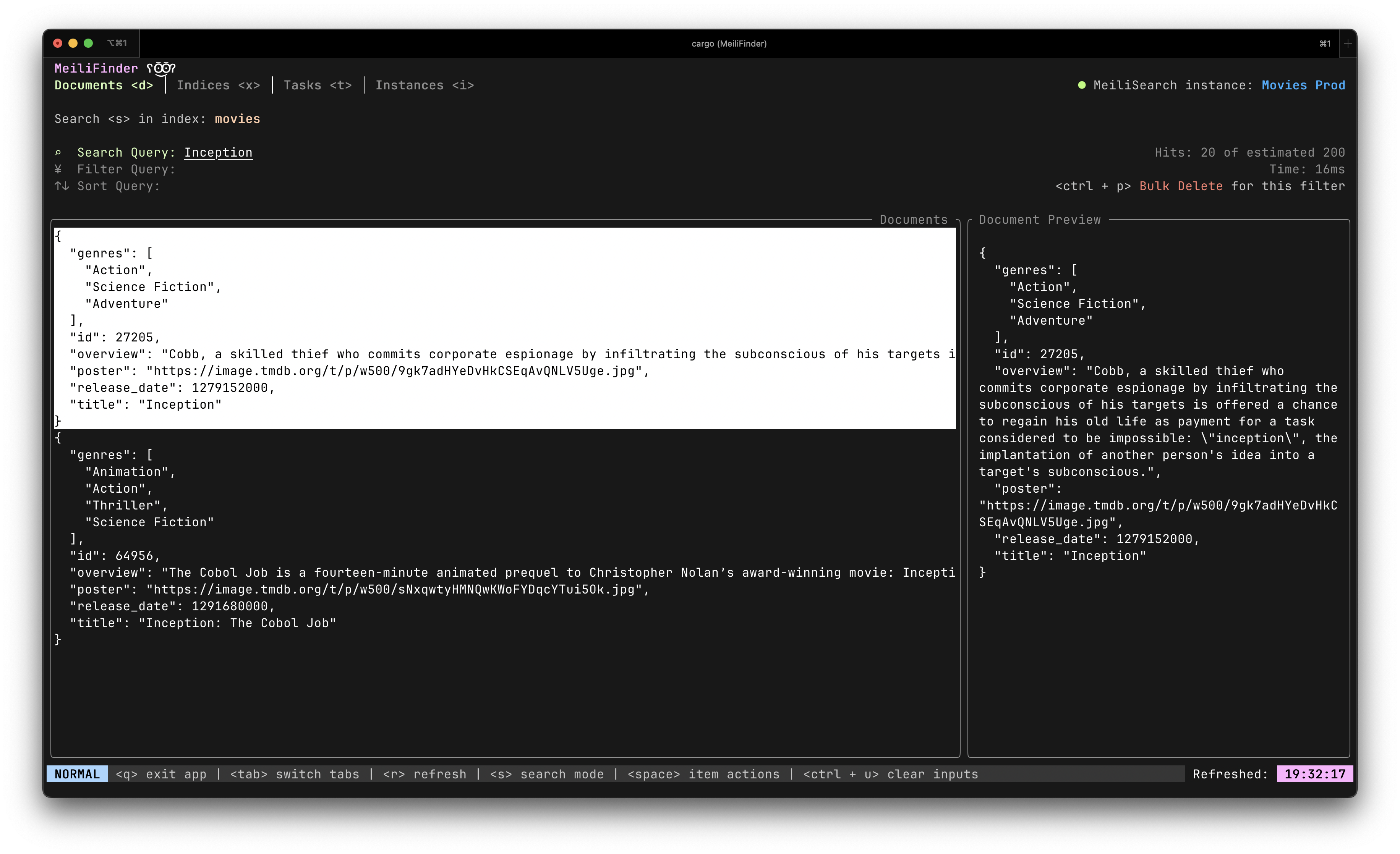Click the refreshed time 19:32:17 badge
This screenshot has height=854, width=1400.
(1315, 774)
